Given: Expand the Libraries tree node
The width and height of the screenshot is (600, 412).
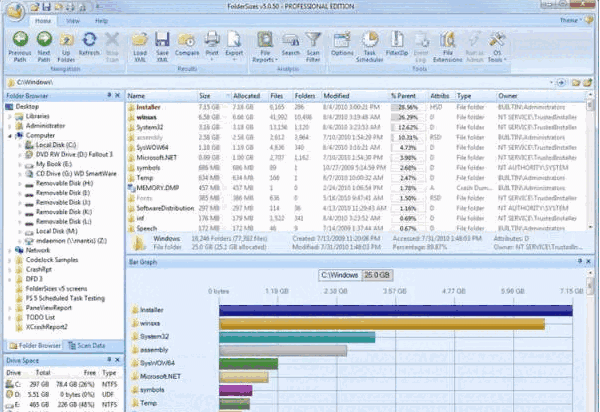Looking at the screenshot, I should (10, 116).
